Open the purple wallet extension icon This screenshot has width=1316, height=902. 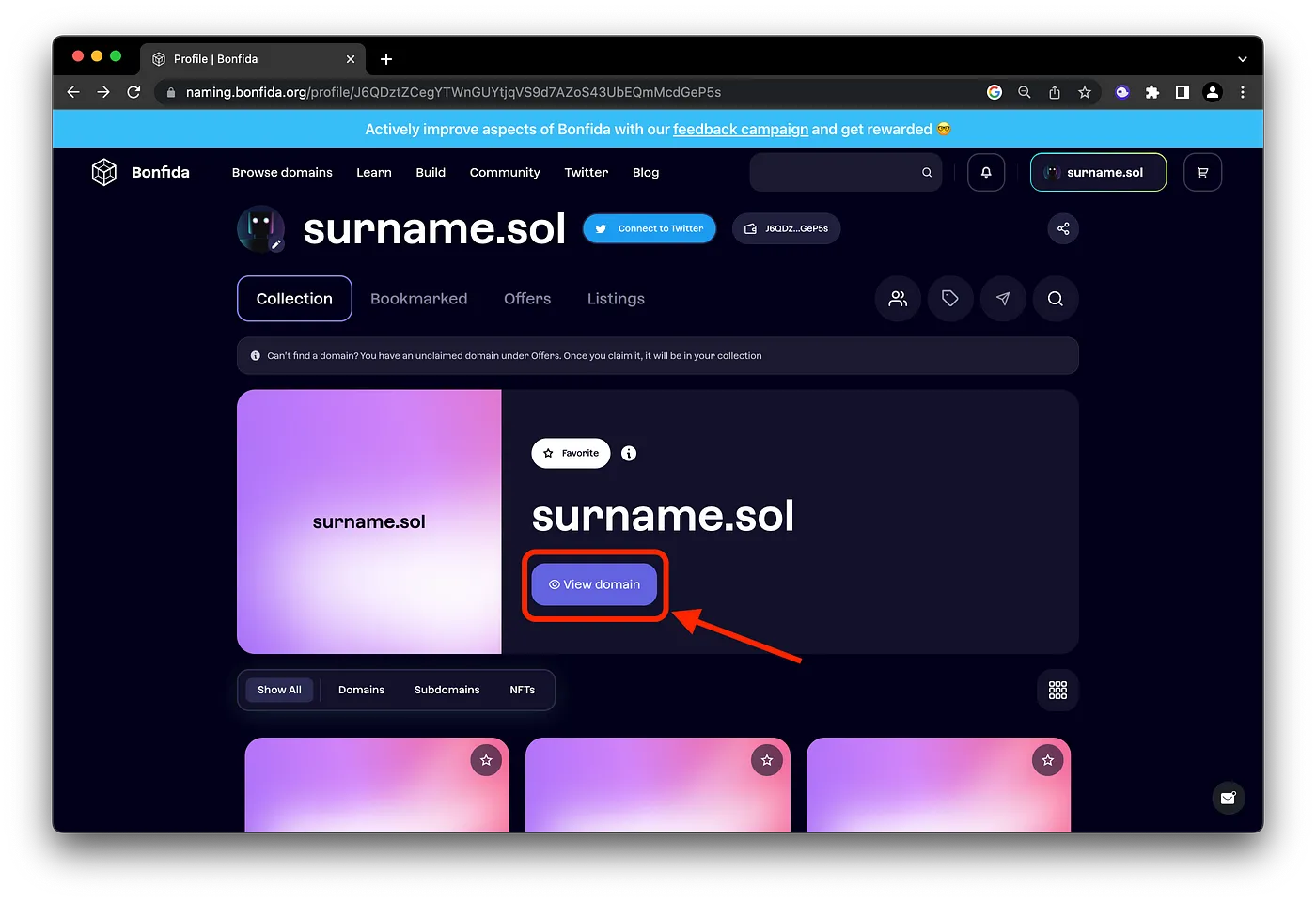[1122, 92]
